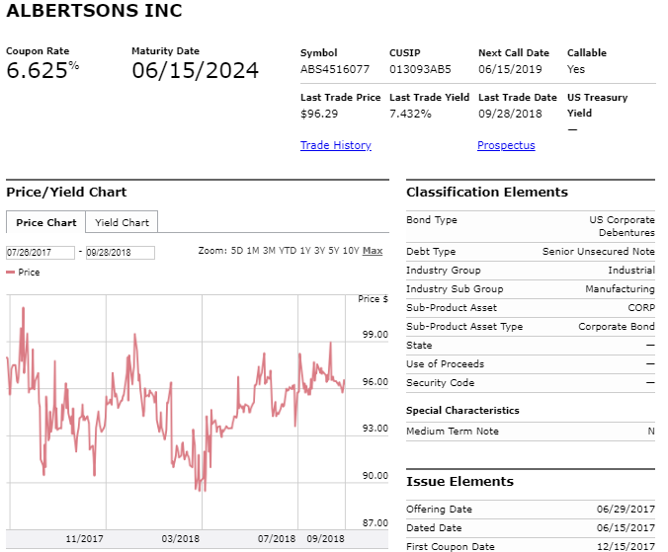
Task: Click the Last Trade Date 09/28/2018
Action: pyautogui.click(x=510, y=114)
